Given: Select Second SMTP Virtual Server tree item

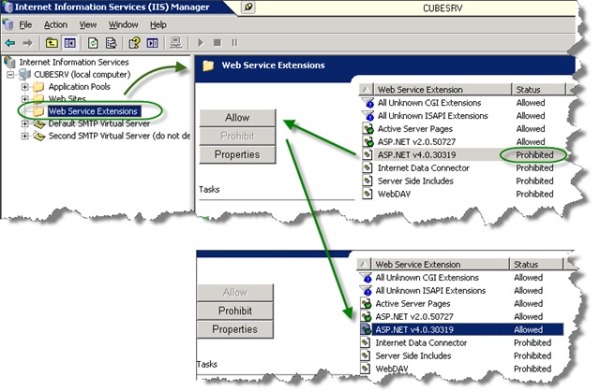Looking at the screenshot, I should click(x=119, y=136).
